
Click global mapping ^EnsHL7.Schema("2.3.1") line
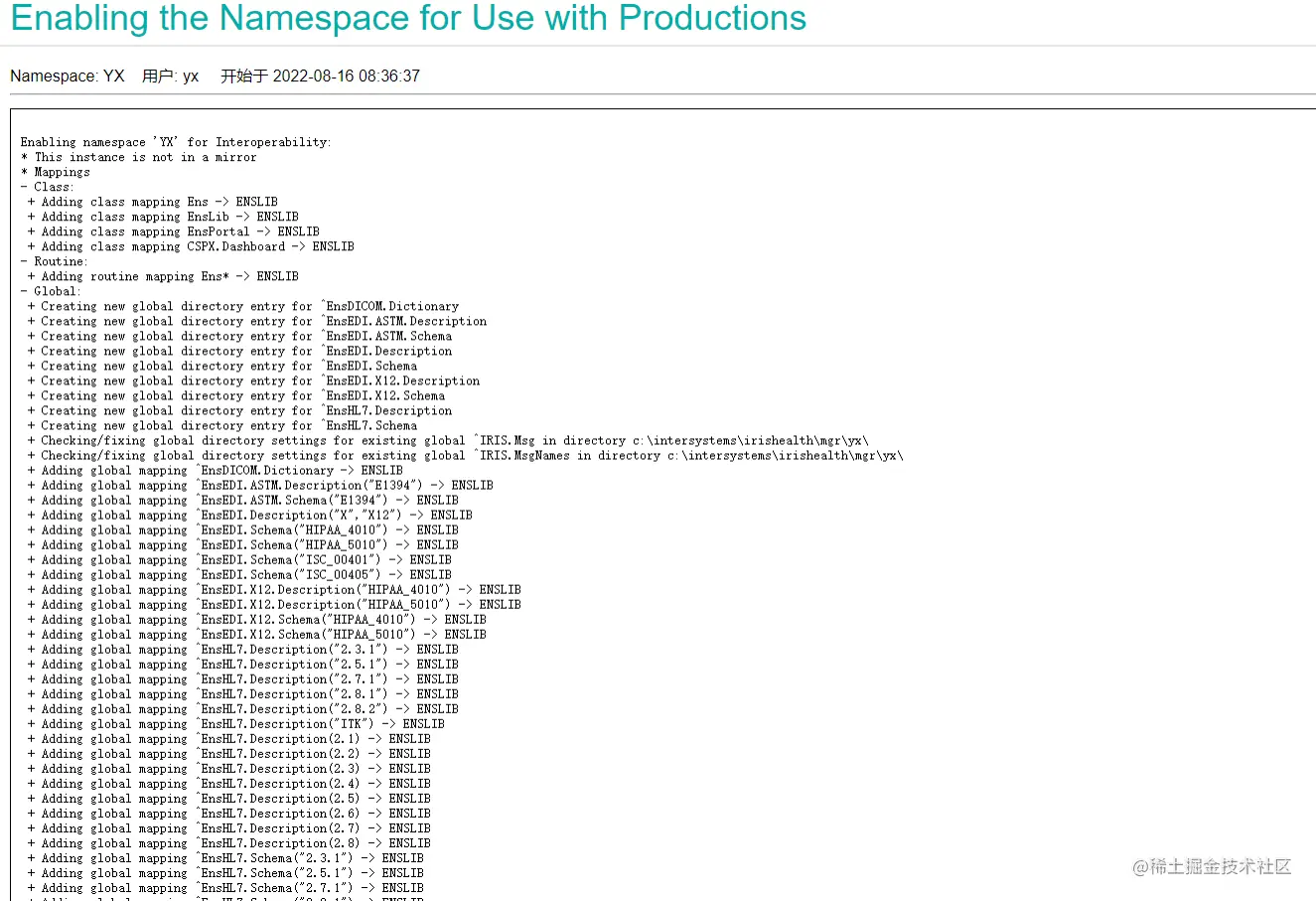coord(225,857)
